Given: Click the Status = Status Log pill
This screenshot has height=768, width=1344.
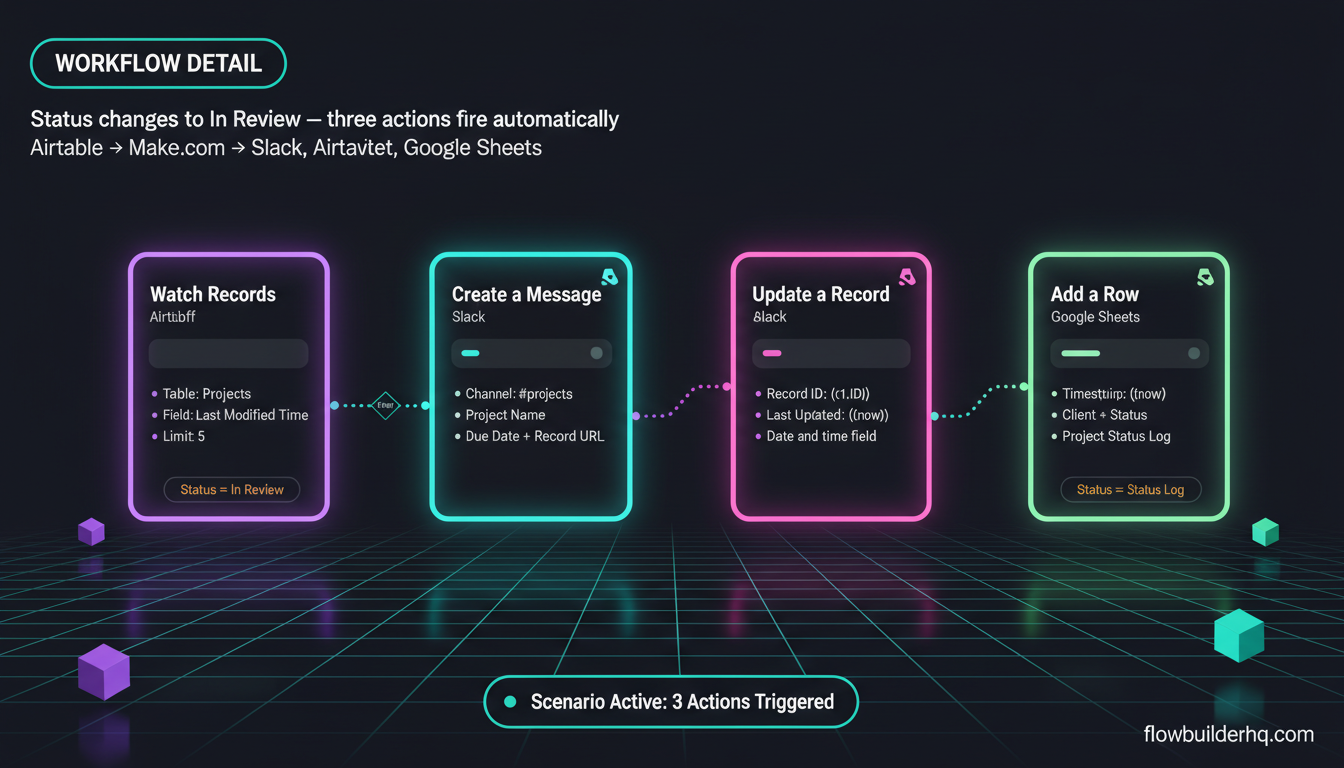Looking at the screenshot, I should coord(1130,489).
